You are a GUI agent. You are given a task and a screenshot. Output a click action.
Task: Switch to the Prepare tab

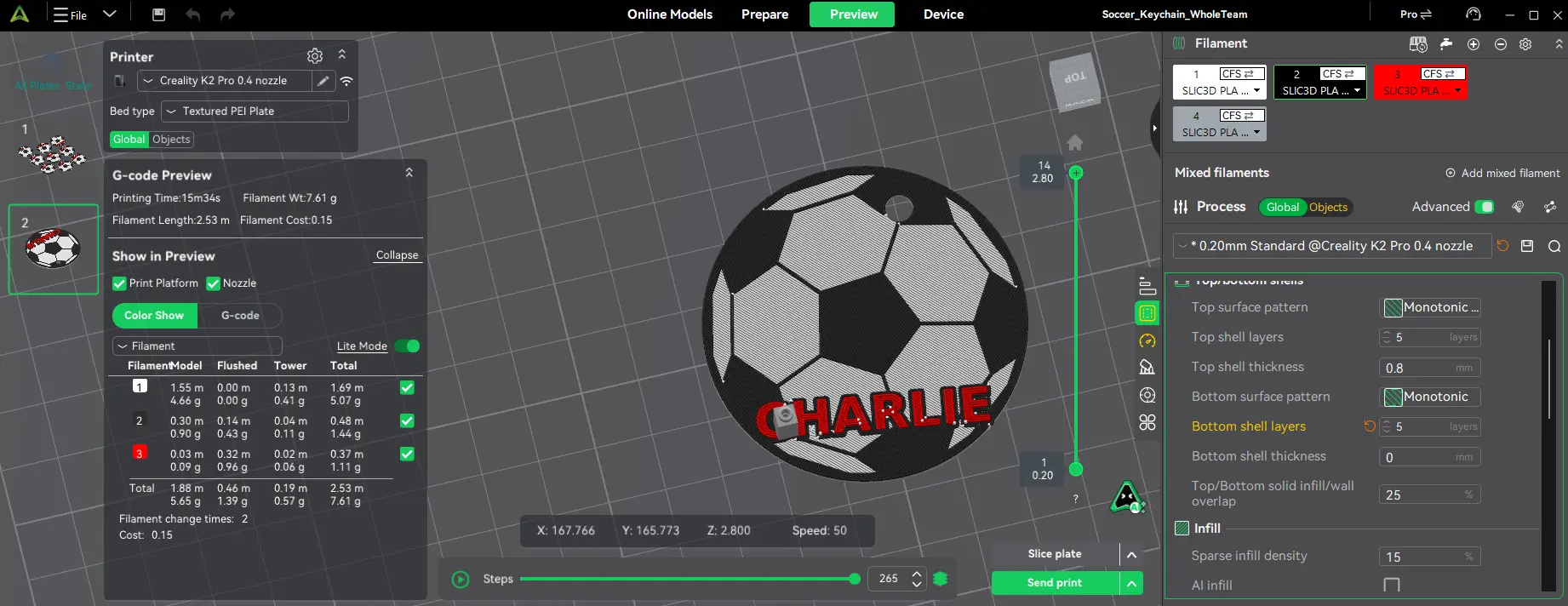tap(764, 14)
